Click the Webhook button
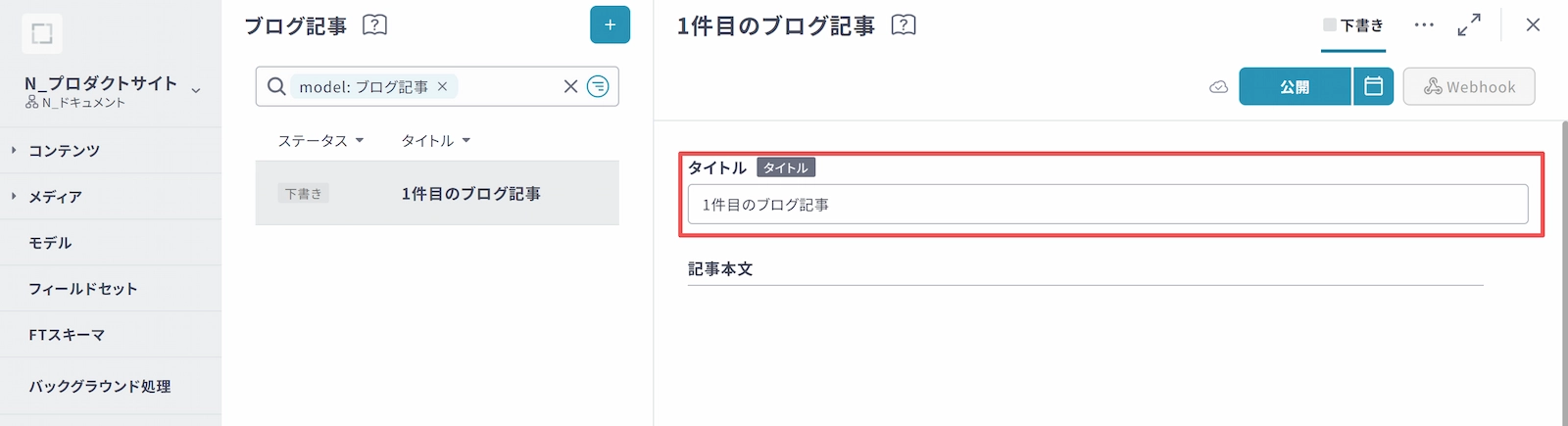The image size is (1568, 426). (x=1468, y=87)
